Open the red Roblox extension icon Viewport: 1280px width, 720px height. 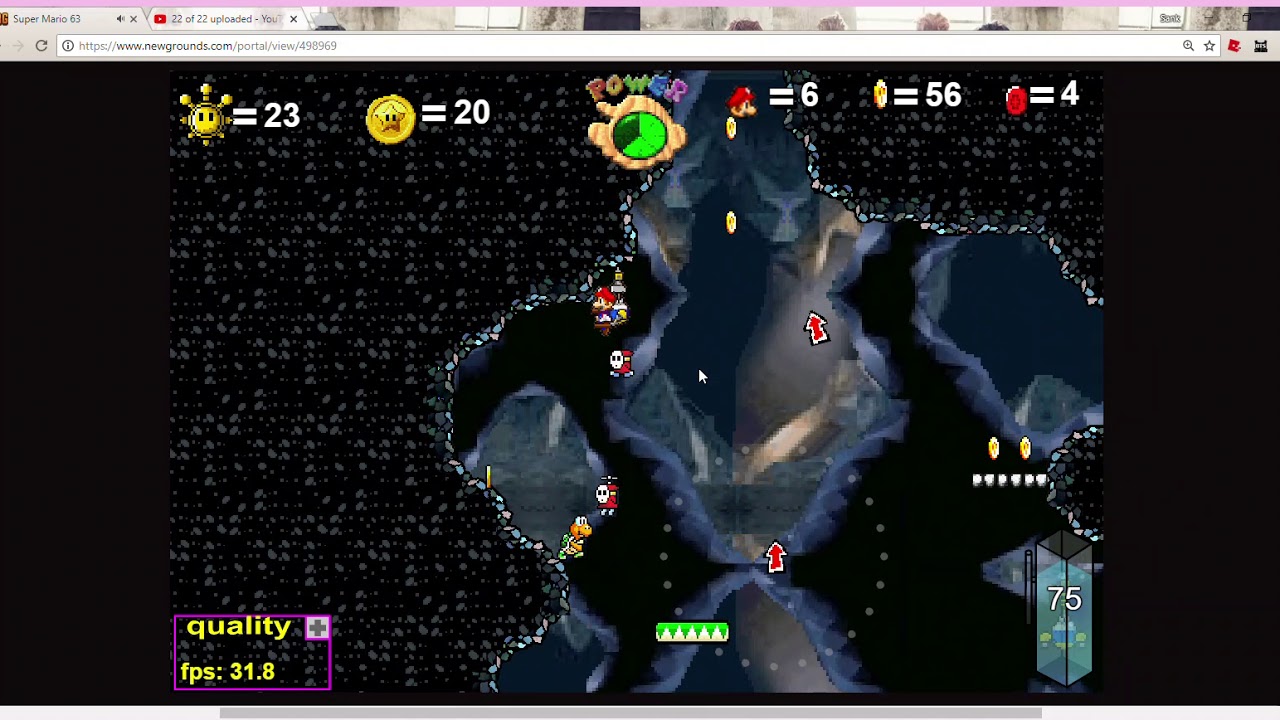pos(1234,46)
